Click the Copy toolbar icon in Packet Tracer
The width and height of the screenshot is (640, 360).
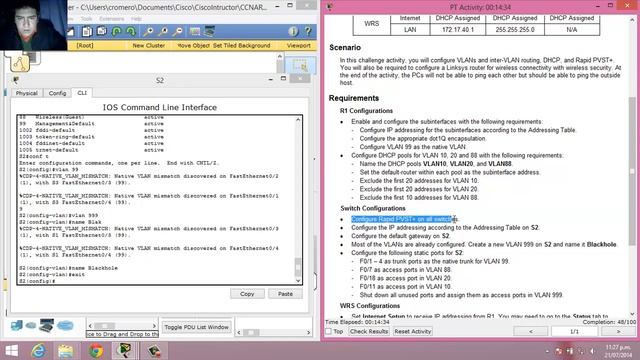pyautogui.click(x=87, y=31)
